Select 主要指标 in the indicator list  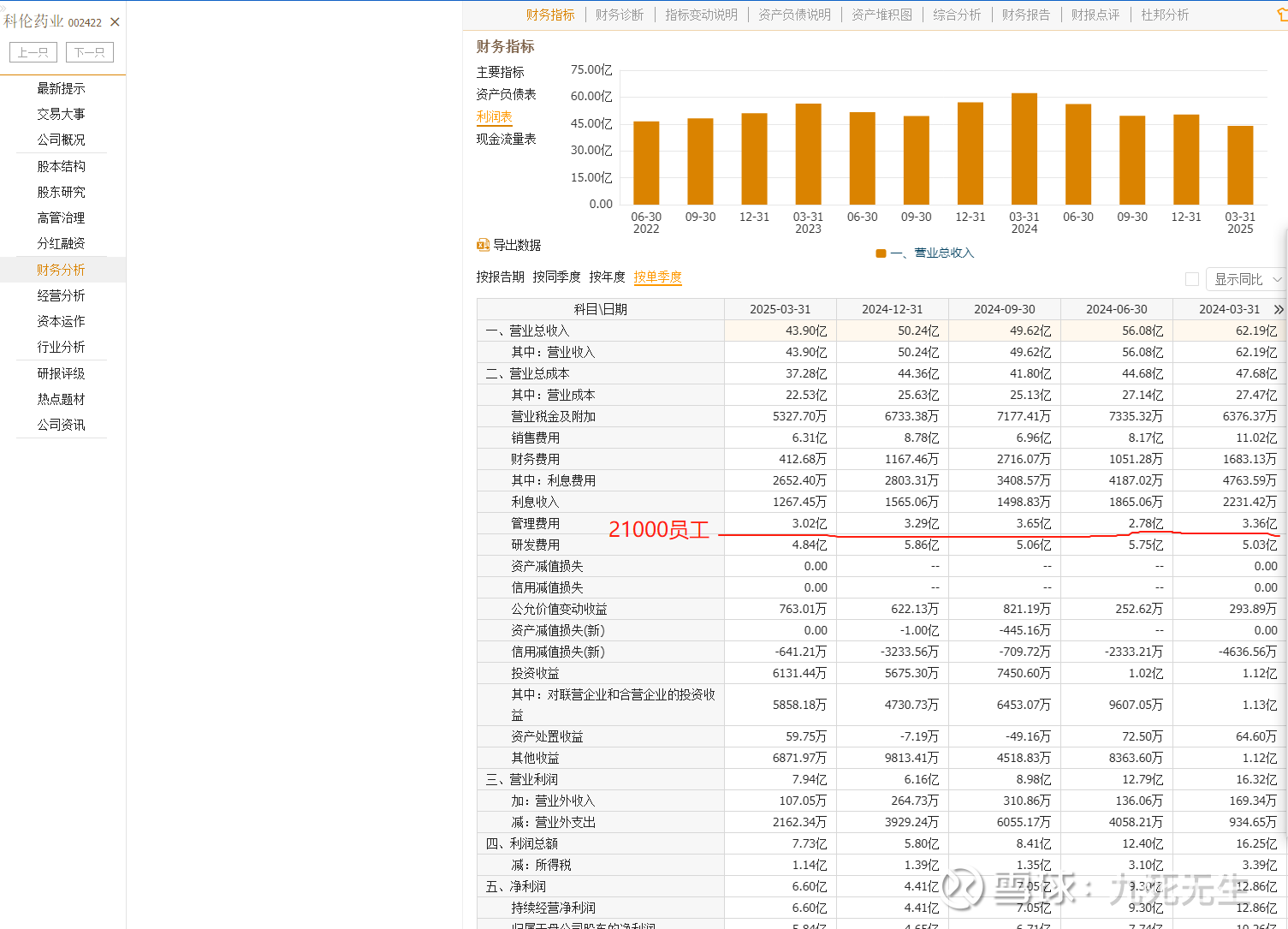(x=500, y=73)
